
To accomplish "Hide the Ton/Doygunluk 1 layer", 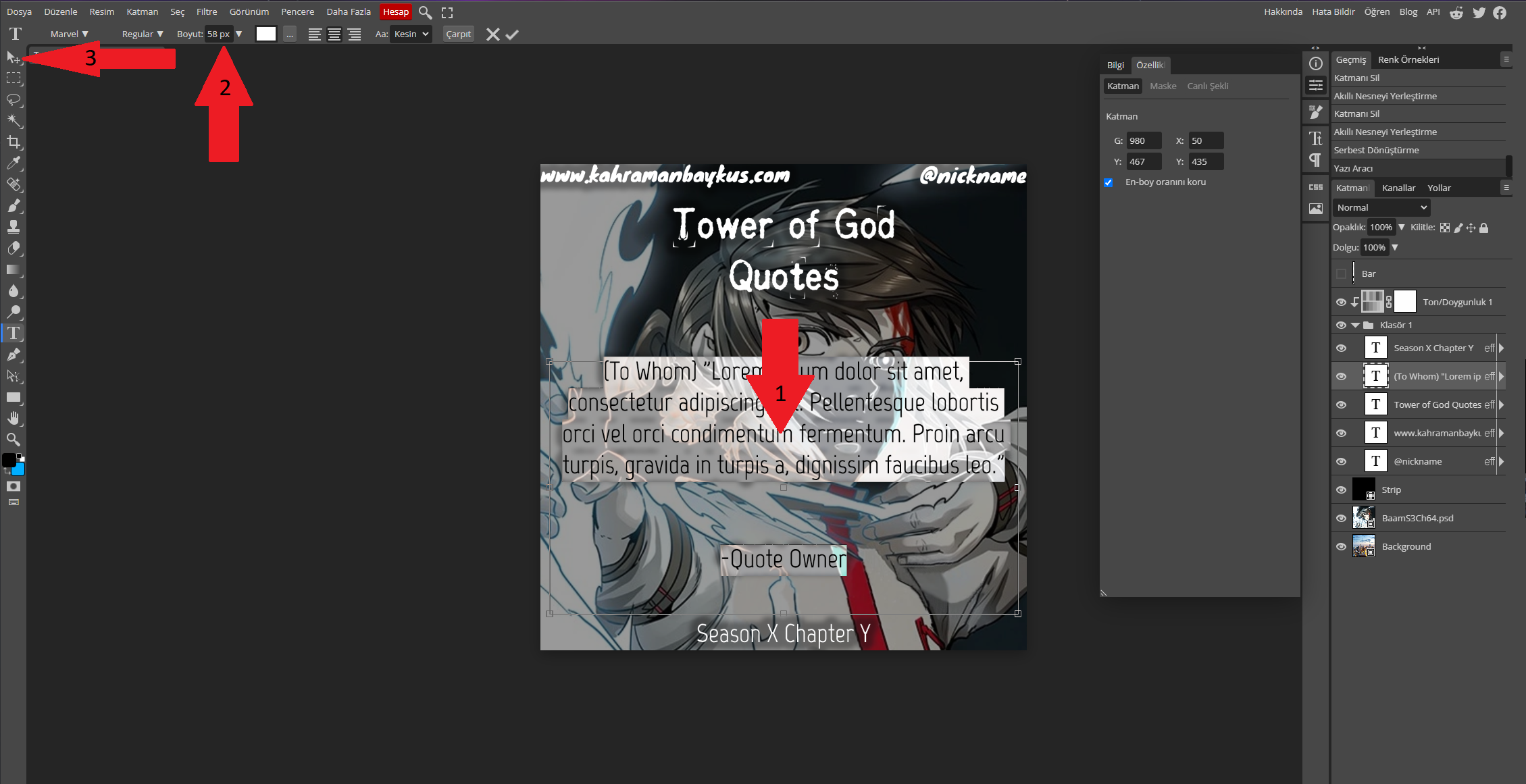I will [1342, 302].
